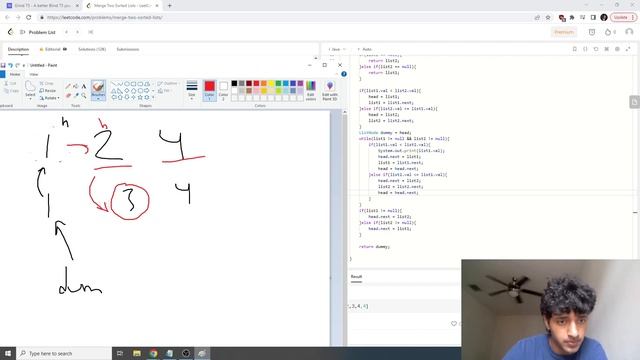Image resolution: width=640 pixels, height=360 pixels.
Task: Click the Windows search box
Action: click(64, 353)
